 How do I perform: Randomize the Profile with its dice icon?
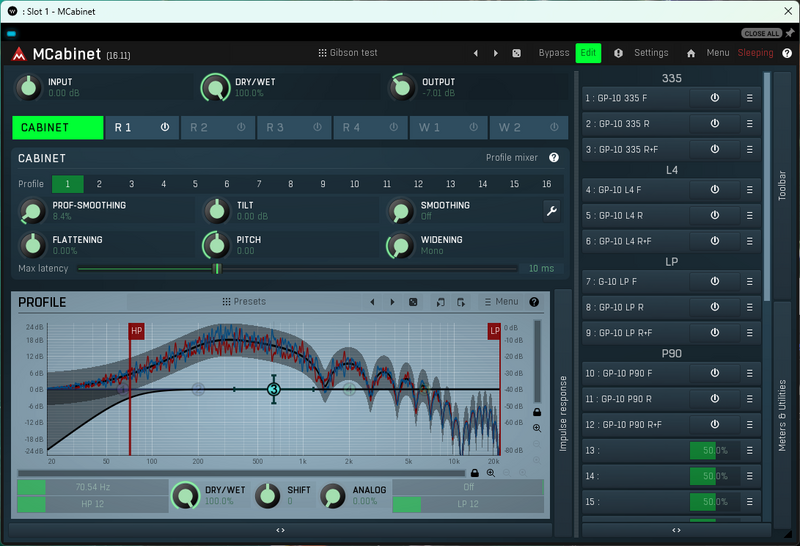[x=413, y=302]
